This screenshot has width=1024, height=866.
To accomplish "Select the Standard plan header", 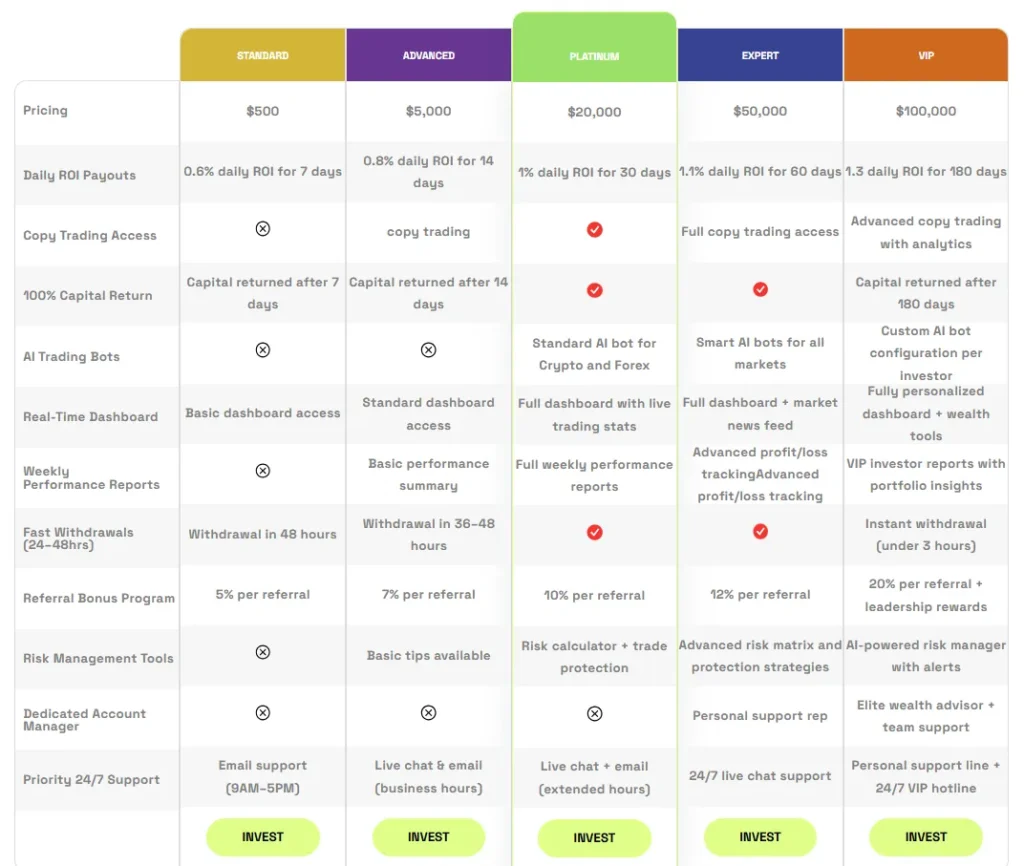I will (x=263, y=56).
